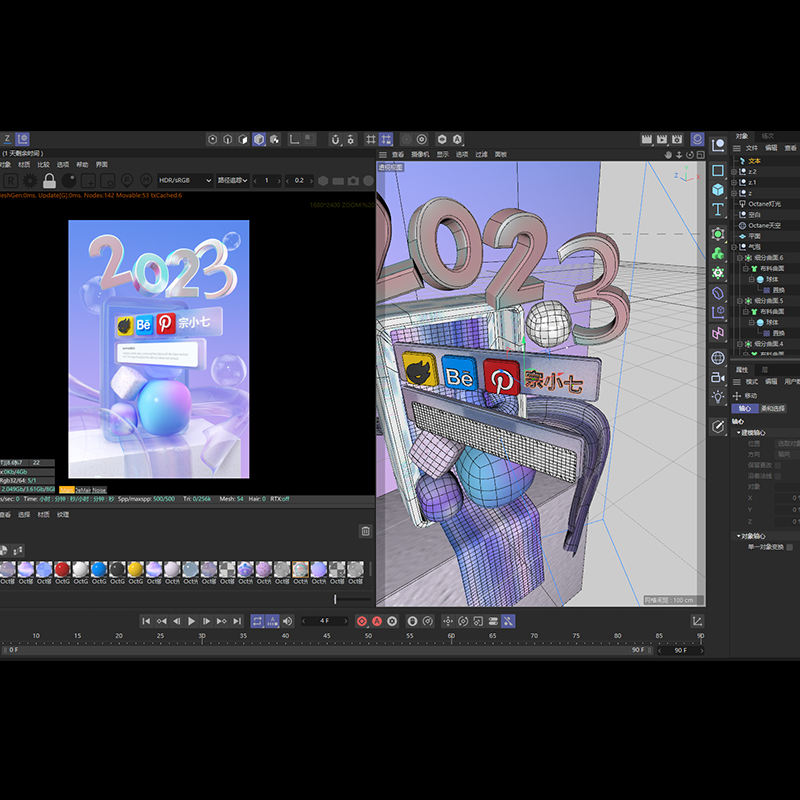
Task: Click the axis mode L icon
Action: click(294, 139)
